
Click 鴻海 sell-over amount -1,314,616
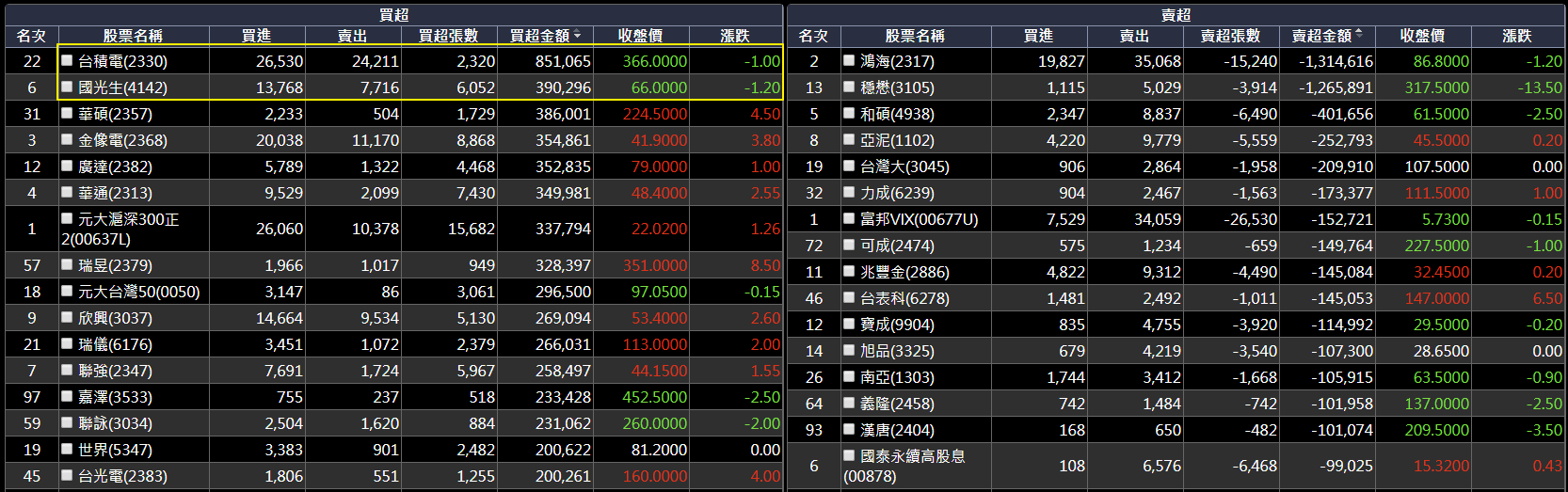tap(1336, 61)
